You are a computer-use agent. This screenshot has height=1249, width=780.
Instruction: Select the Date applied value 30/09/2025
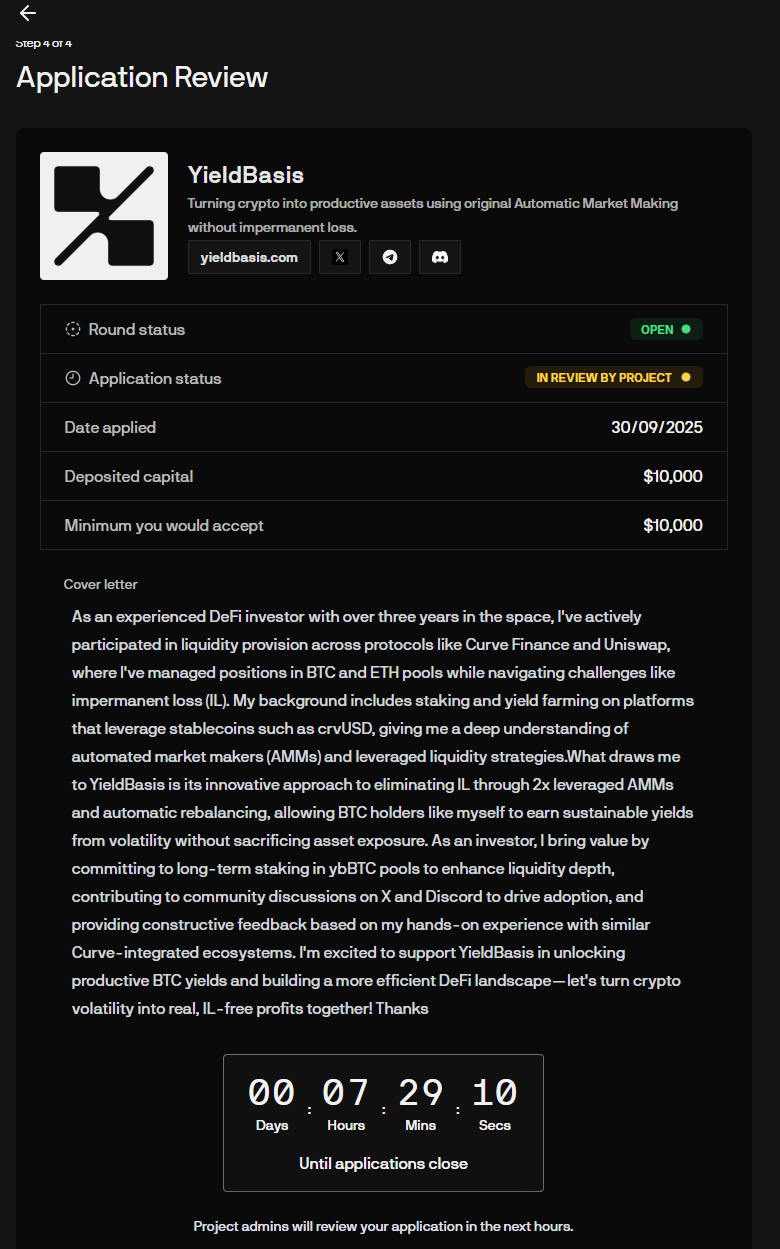[656, 427]
